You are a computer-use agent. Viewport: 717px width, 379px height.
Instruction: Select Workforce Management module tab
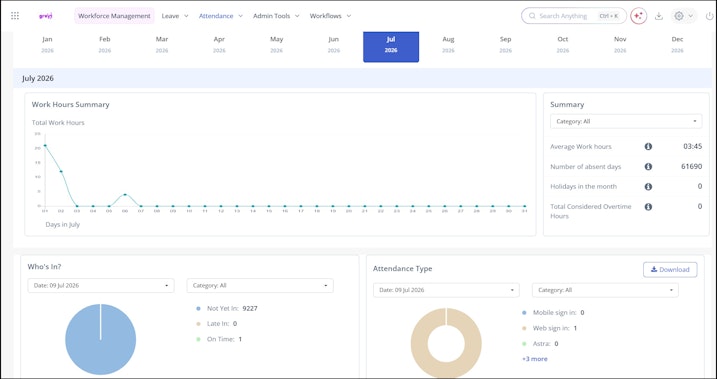tap(114, 16)
